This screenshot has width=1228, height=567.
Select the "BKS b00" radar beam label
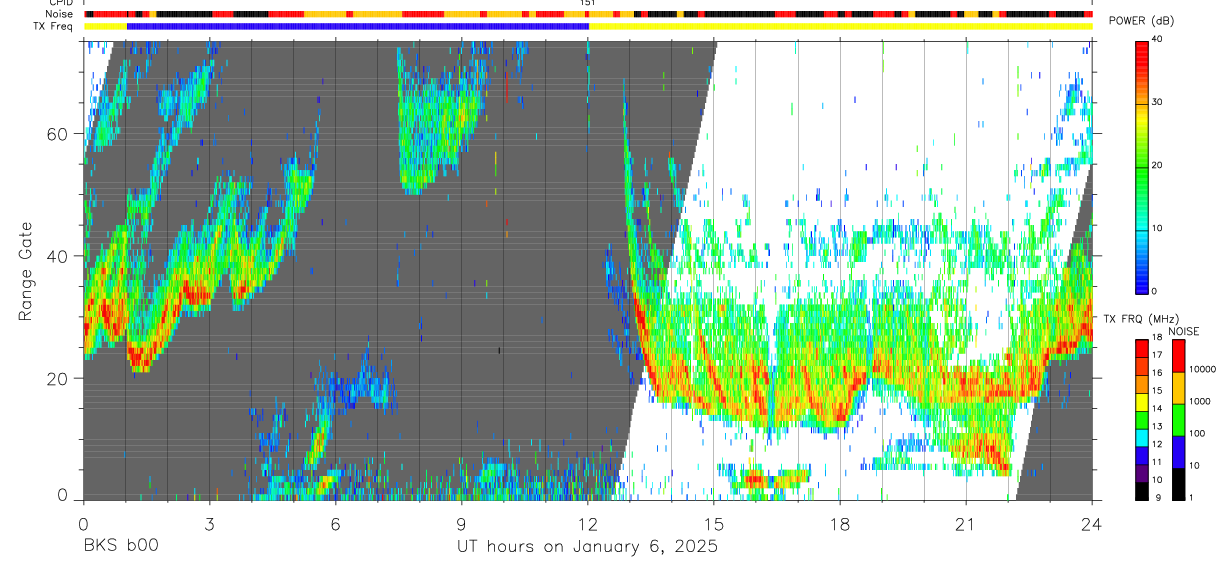[120, 546]
